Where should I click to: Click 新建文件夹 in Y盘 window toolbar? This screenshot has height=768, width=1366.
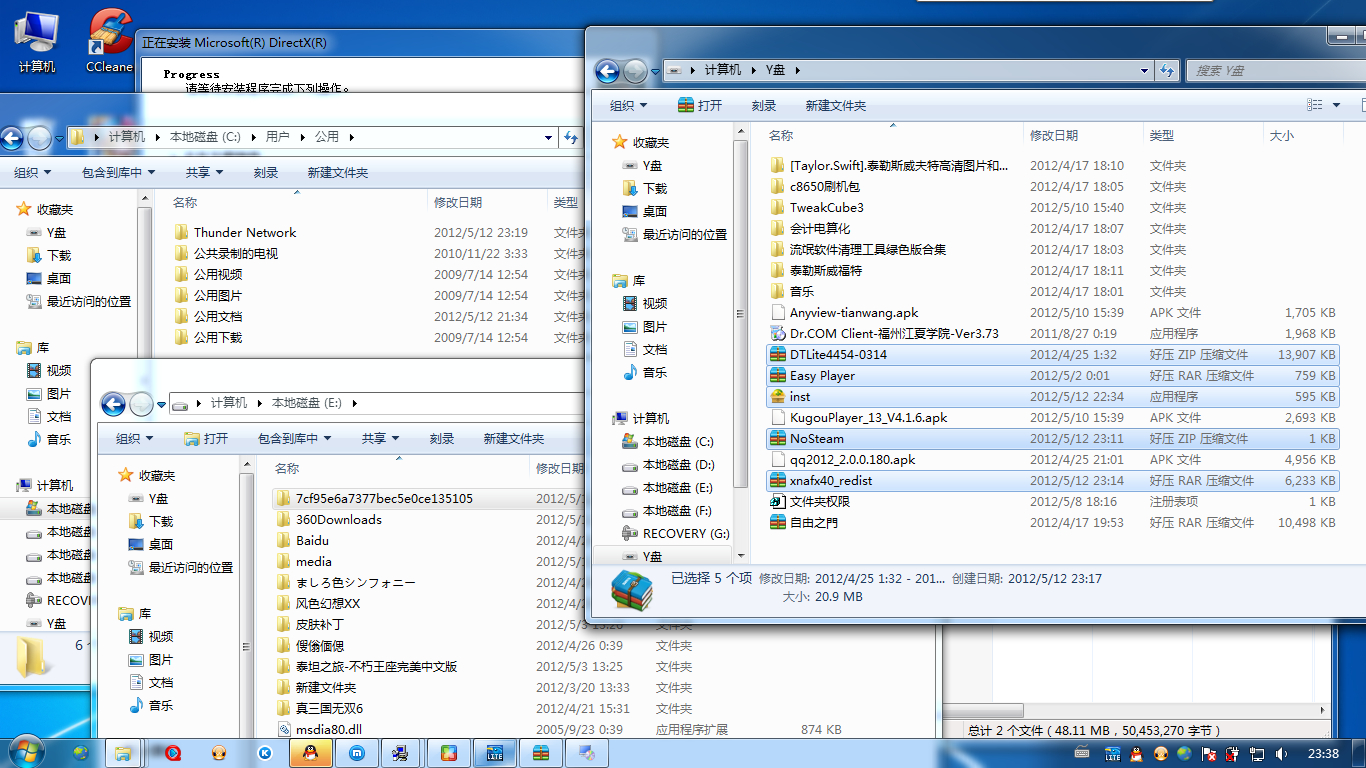point(836,105)
